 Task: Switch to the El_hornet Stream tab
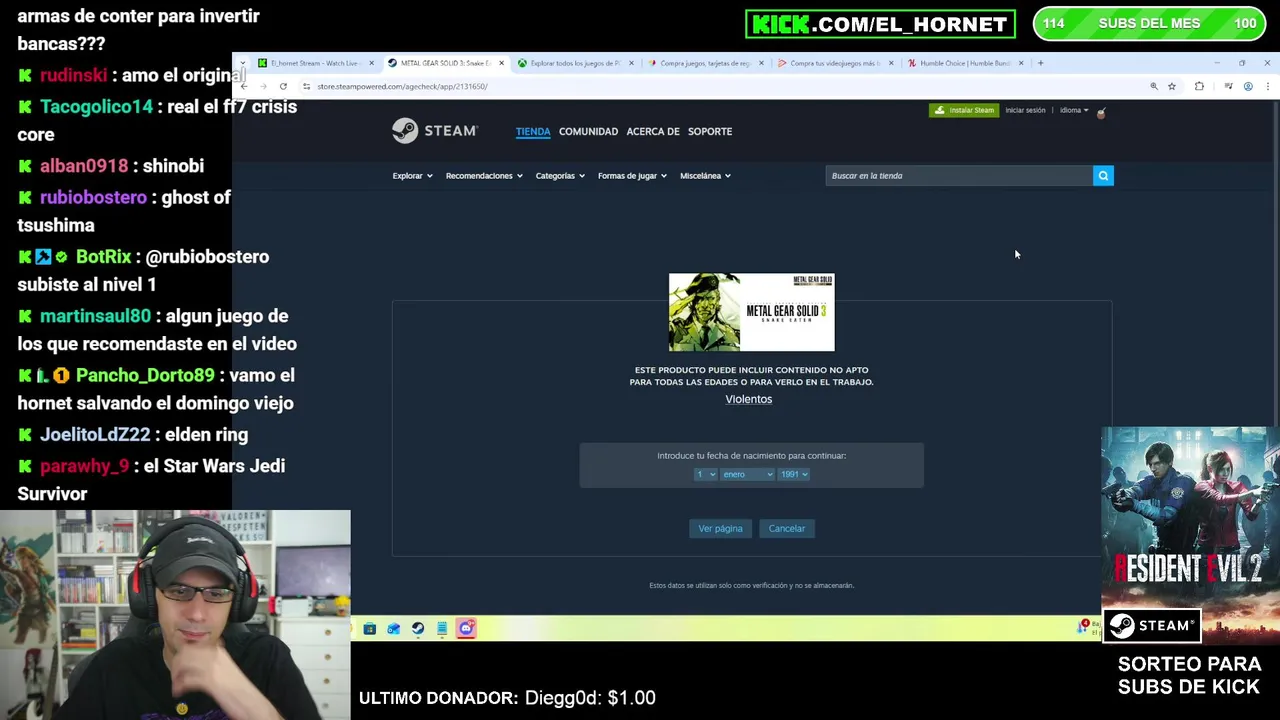point(314,63)
